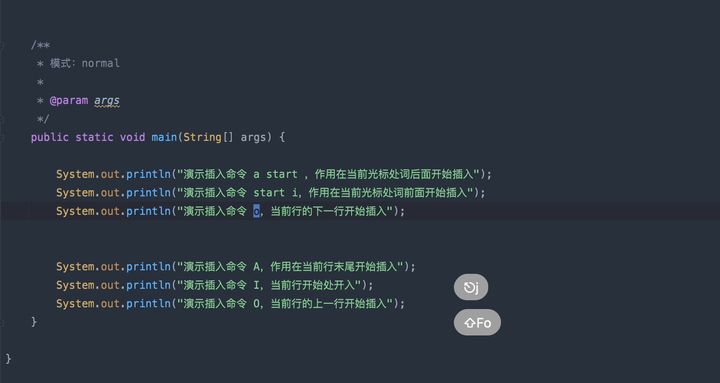The image size is (720, 383).
Task: Click the void keyword
Action: (132, 137)
